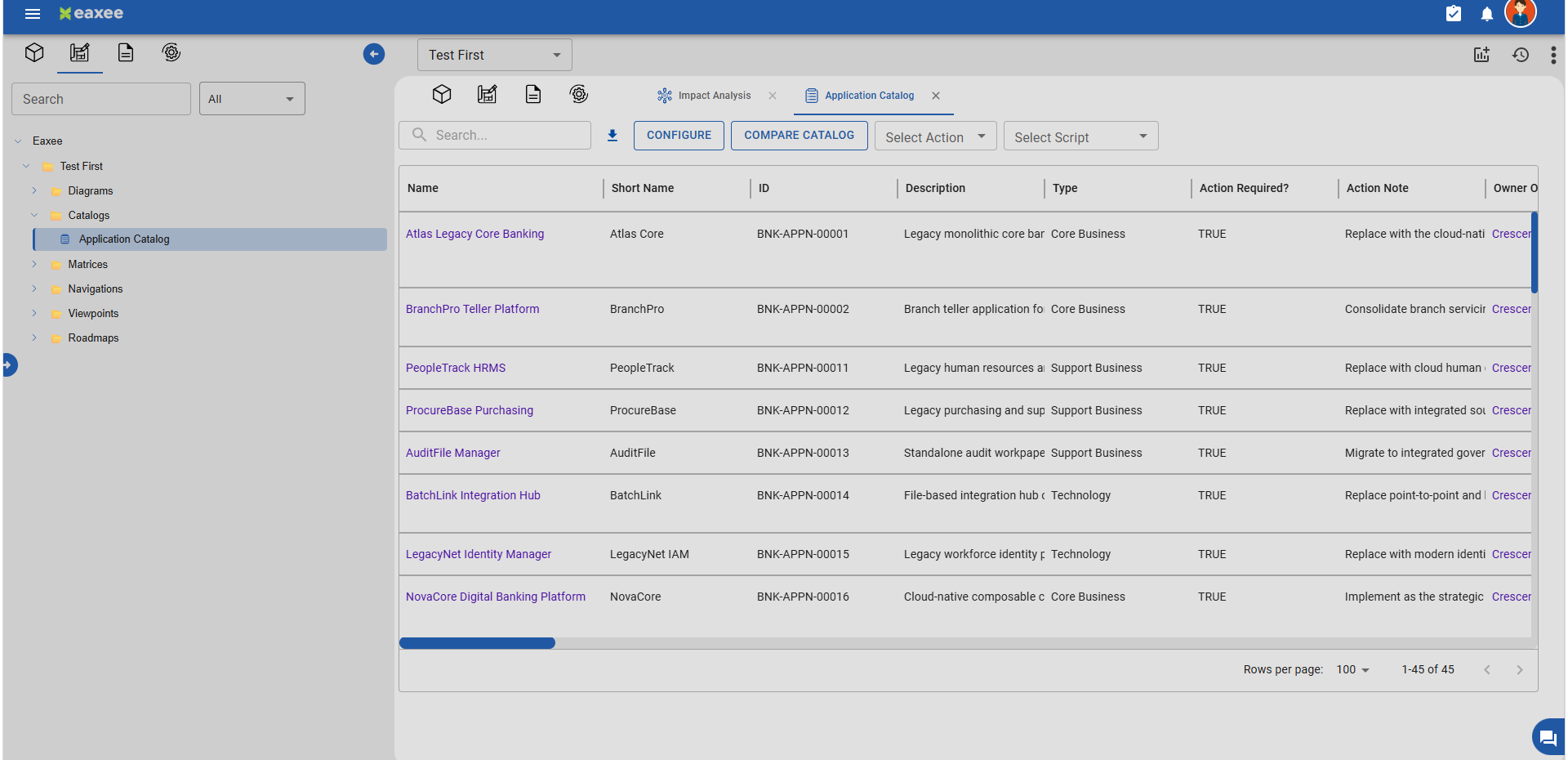Select the document icon in left sidebar
Image resolution: width=1568 pixels, height=760 pixels.
click(126, 53)
